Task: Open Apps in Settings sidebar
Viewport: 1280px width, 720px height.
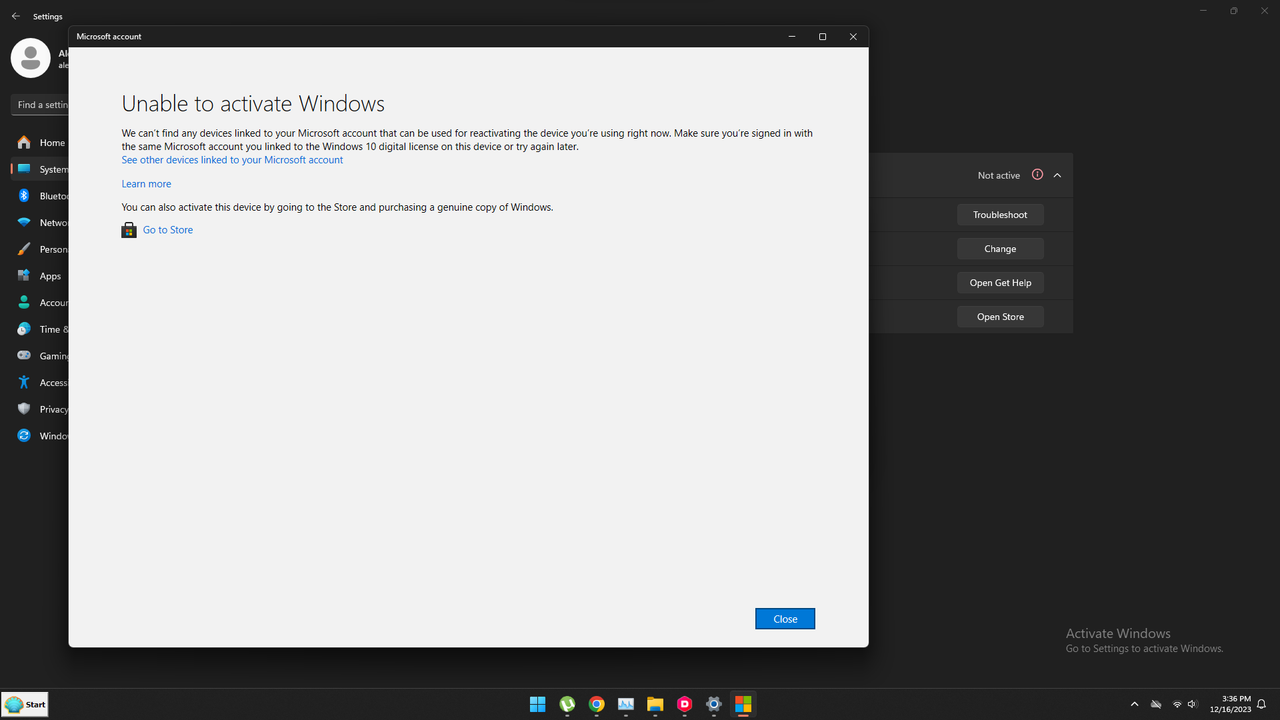Action: [39, 276]
